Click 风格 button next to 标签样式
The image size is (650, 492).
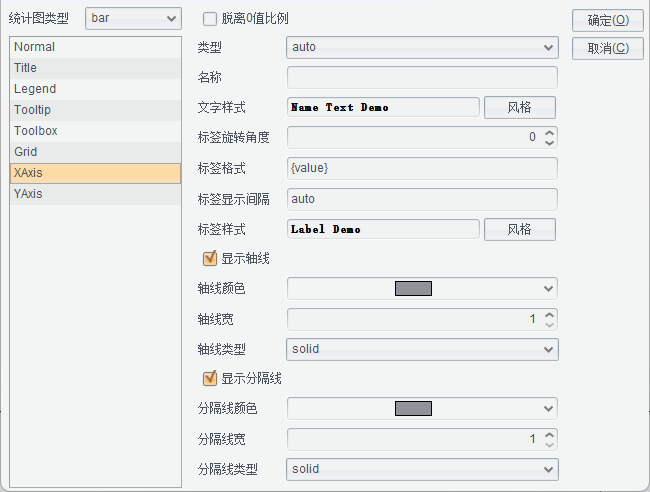pyautogui.click(x=520, y=229)
